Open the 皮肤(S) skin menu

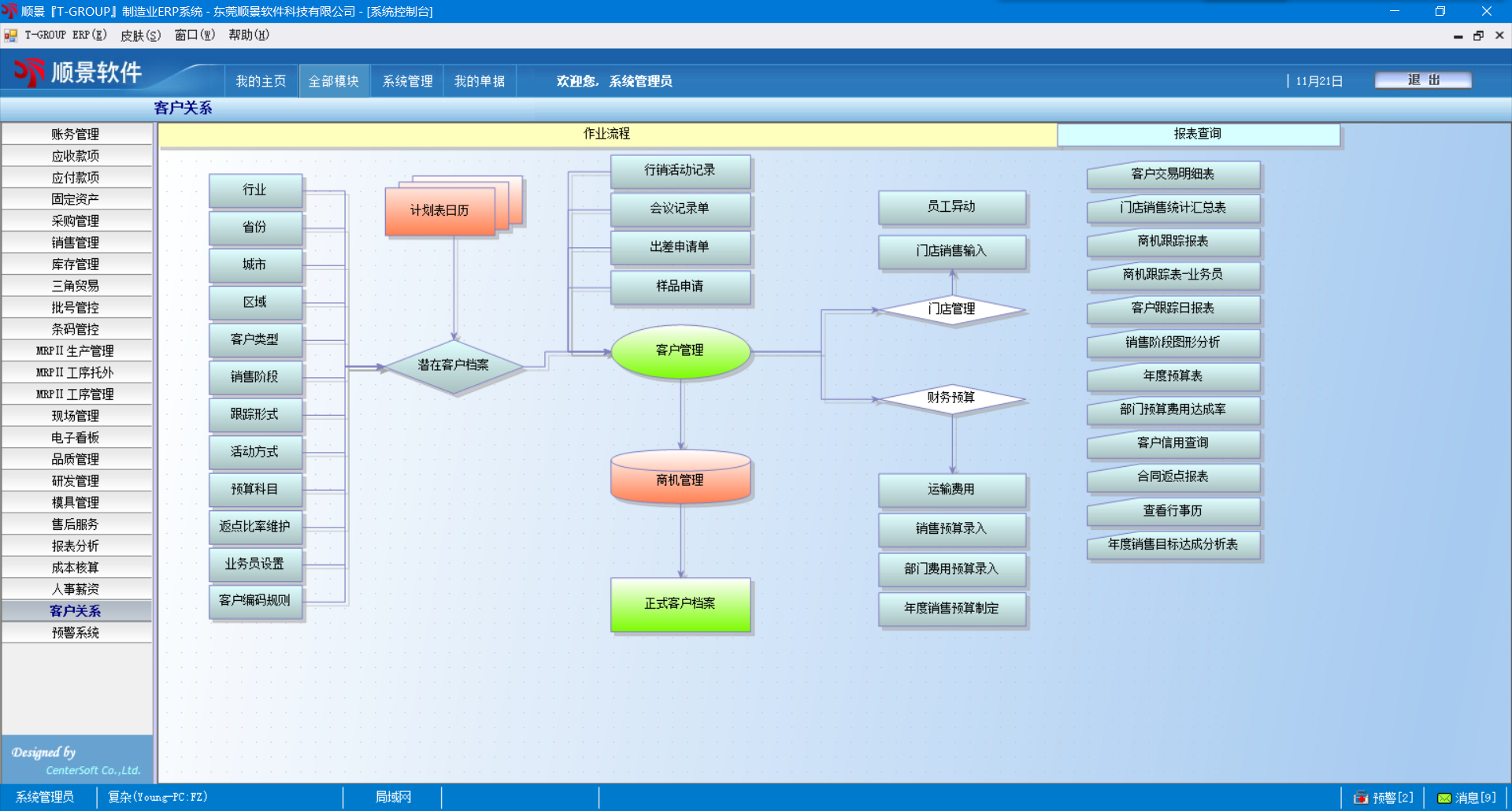pyautogui.click(x=140, y=35)
